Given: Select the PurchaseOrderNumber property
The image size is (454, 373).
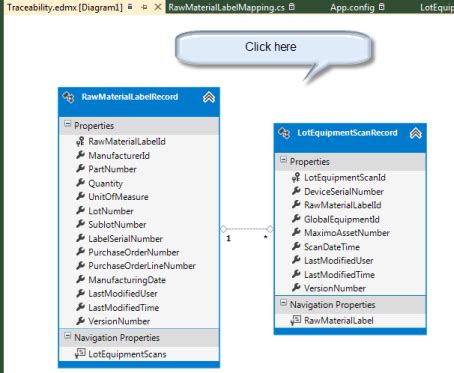Looking at the screenshot, I should (x=134, y=252).
